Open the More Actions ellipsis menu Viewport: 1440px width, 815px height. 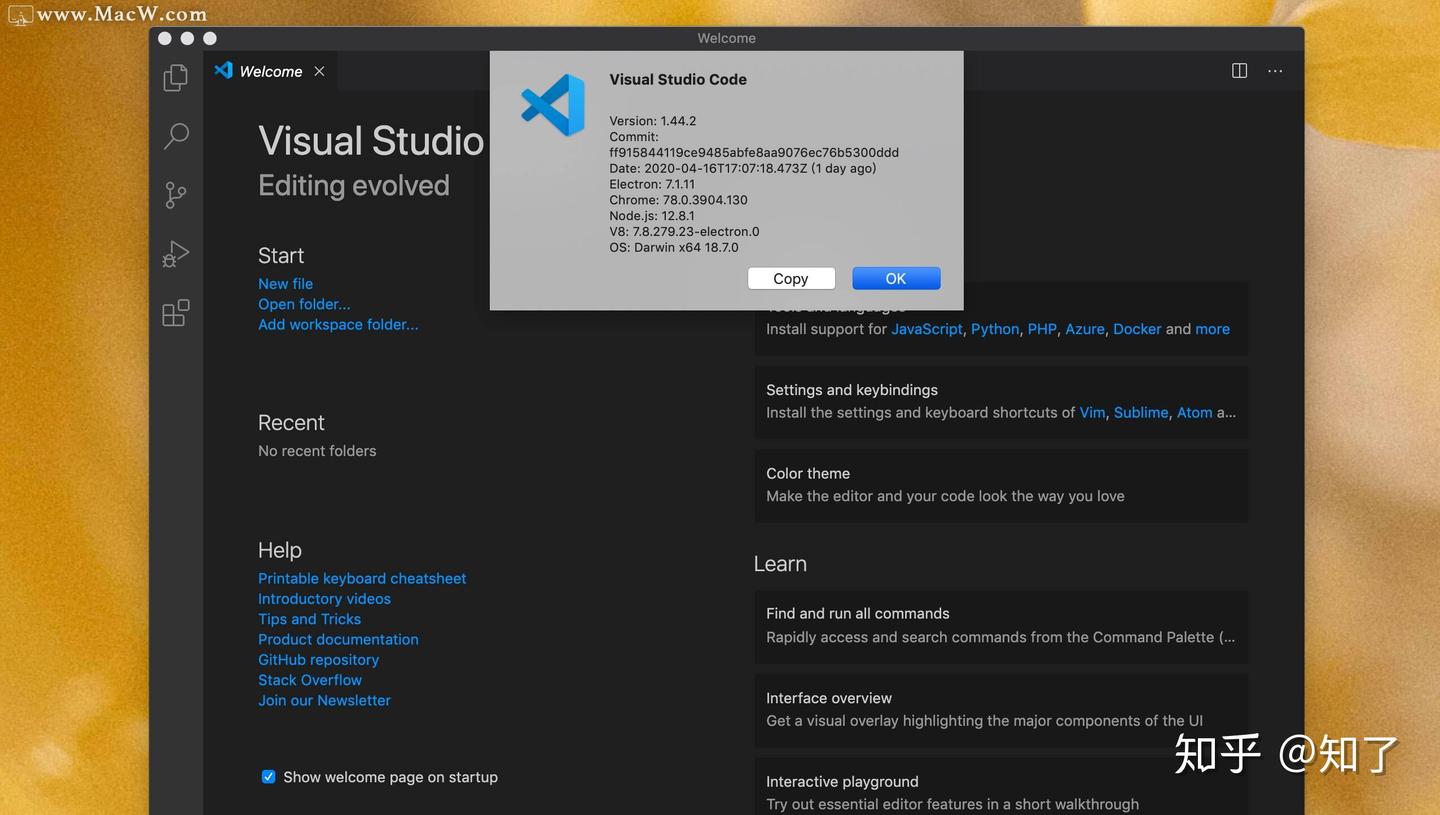tap(1275, 71)
